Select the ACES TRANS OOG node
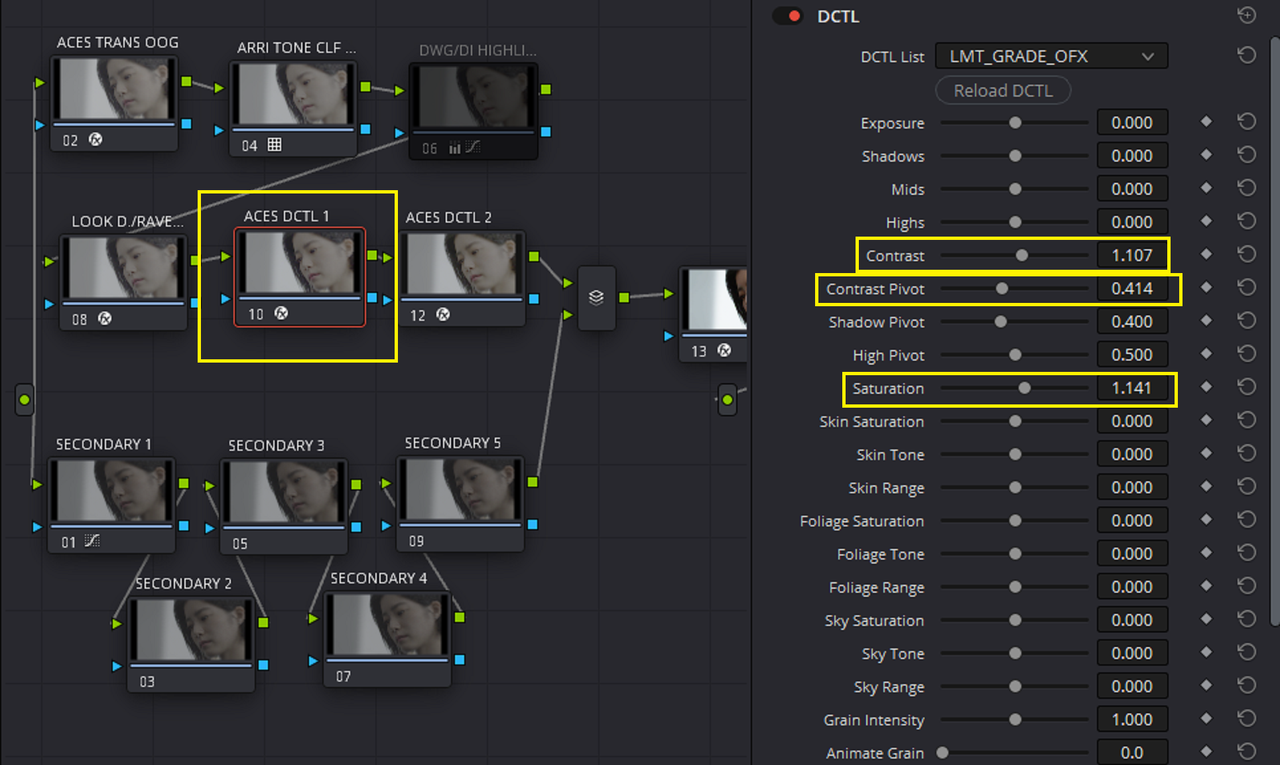Screen dimensions: 1280x765 [115, 102]
